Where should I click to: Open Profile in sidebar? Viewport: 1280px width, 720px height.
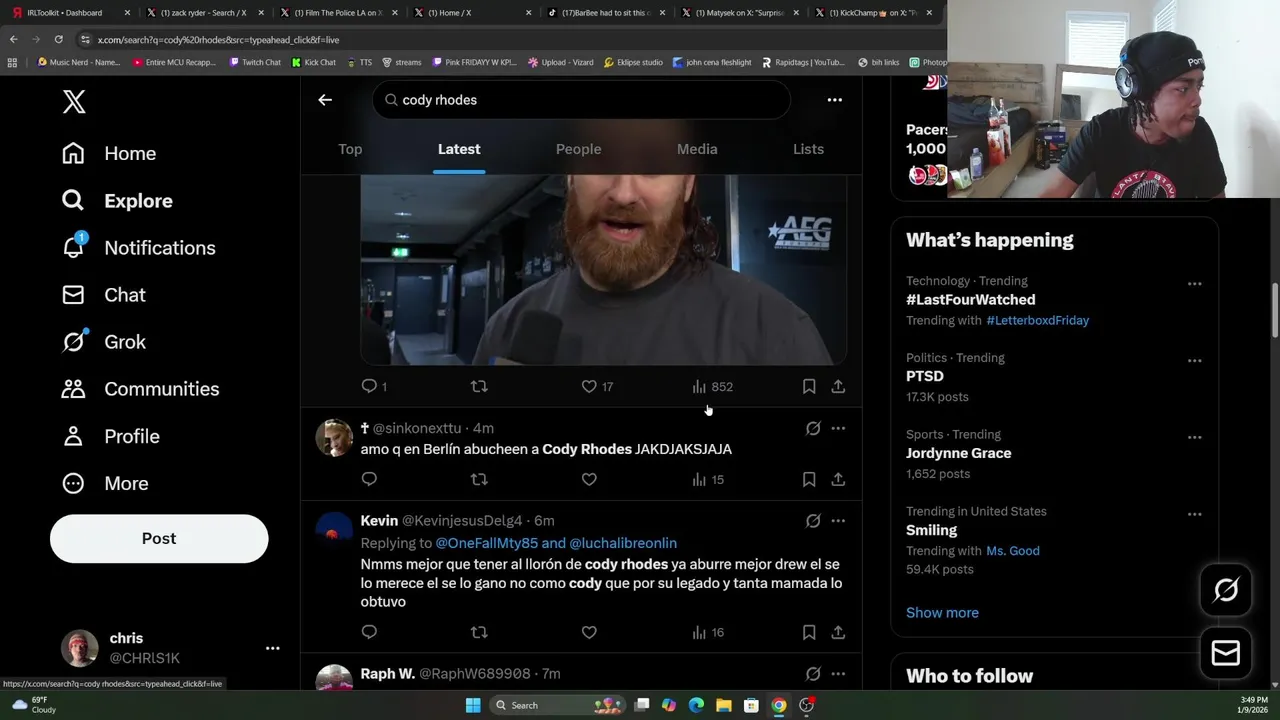tap(110, 436)
